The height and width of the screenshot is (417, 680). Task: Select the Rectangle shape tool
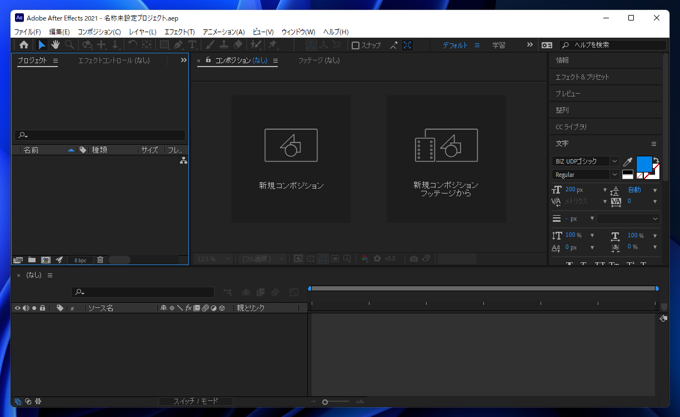point(164,45)
